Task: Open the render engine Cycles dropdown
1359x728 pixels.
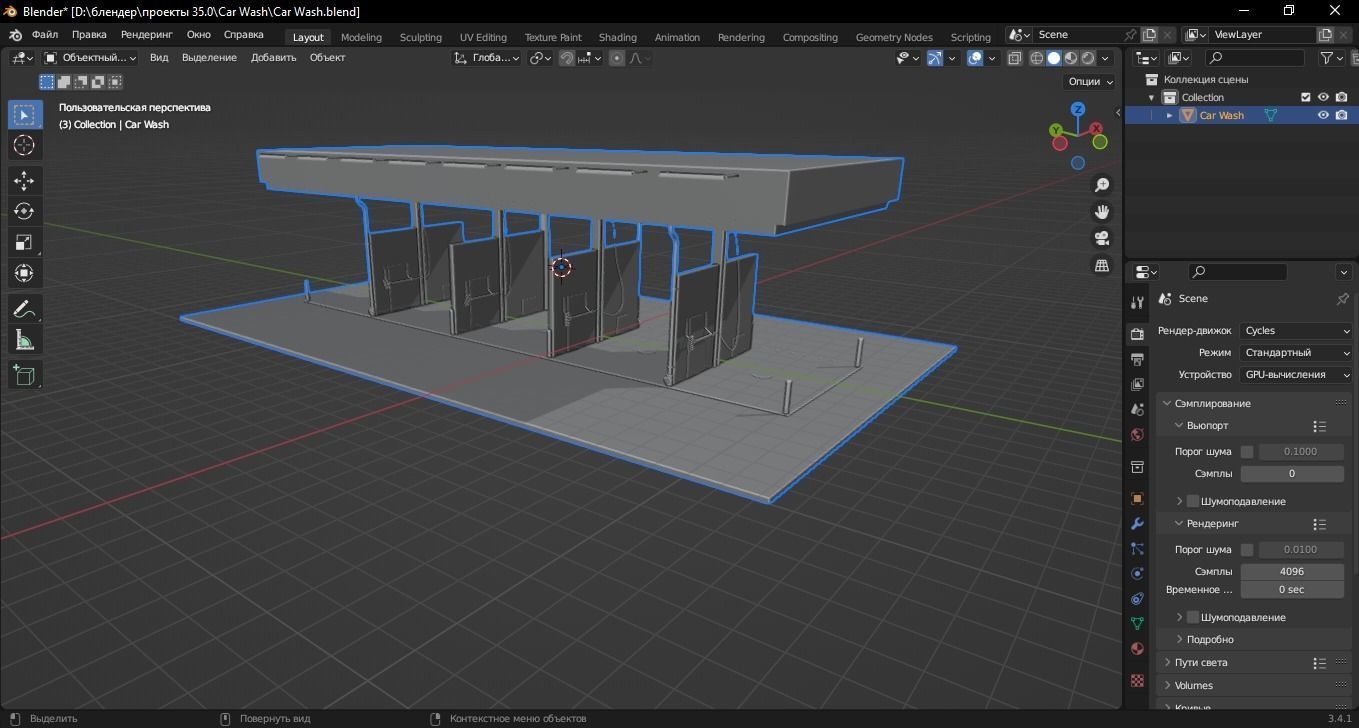Action: [x=1296, y=331]
